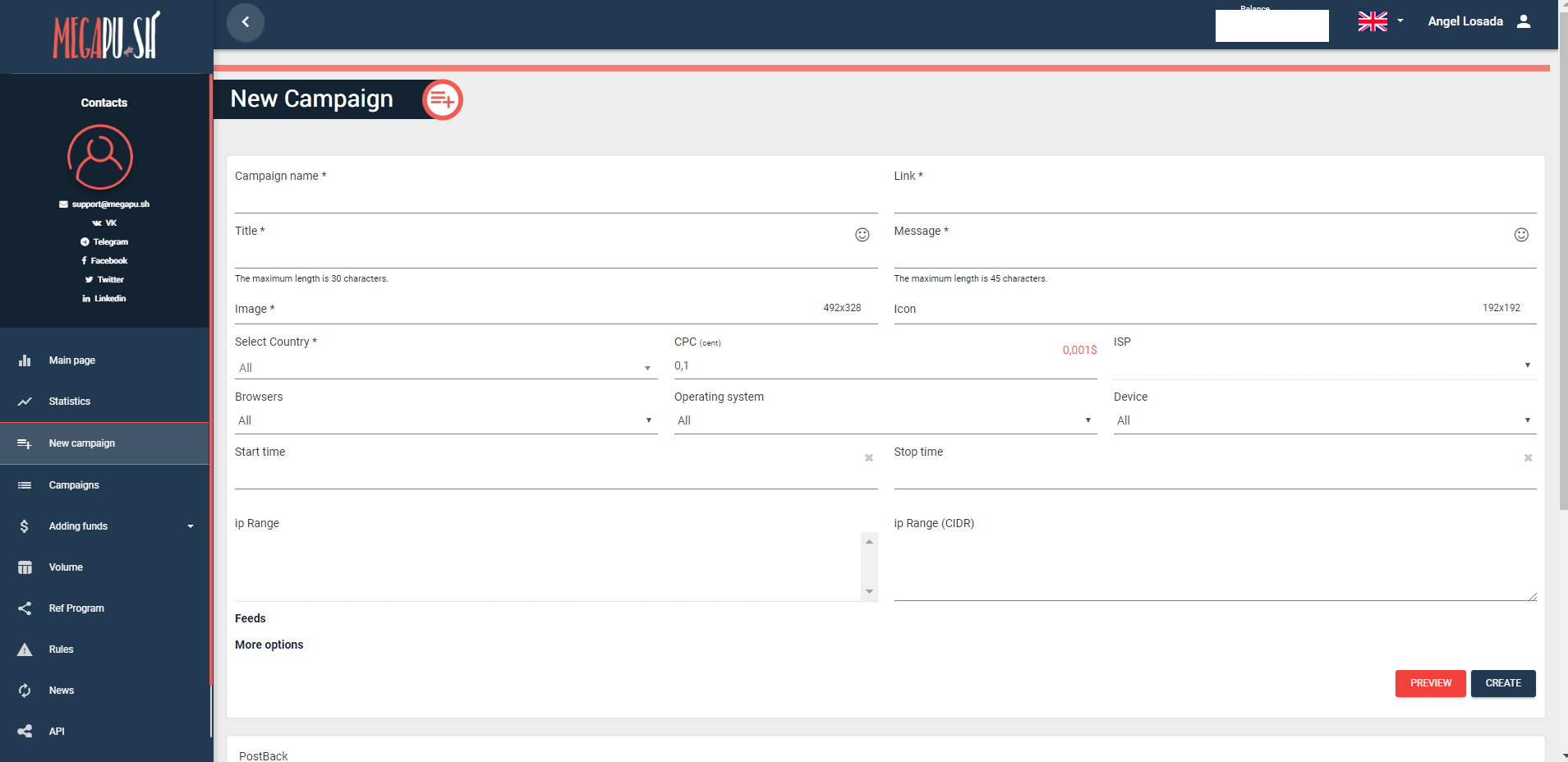Open Telegram contact link
This screenshot has width=1568, height=762.
pyautogui.click(x=104, y=242)
